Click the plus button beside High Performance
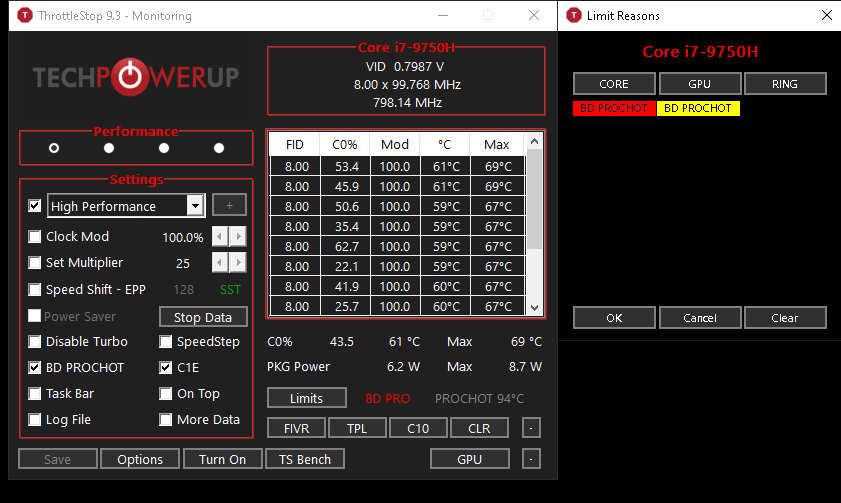Viewport: 841px width, 503px height. coord(230,205)
